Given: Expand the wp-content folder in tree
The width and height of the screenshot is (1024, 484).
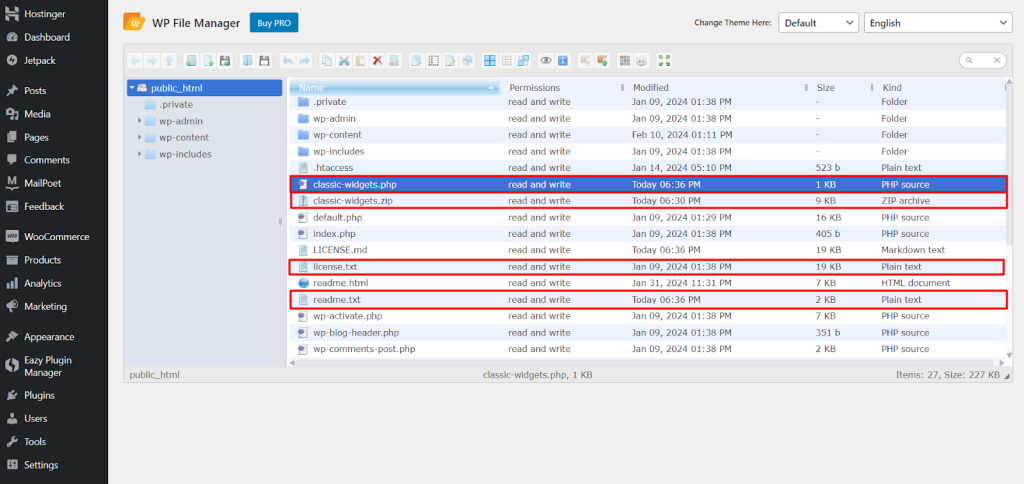Looking at the screenshot, I should point(139,137).
